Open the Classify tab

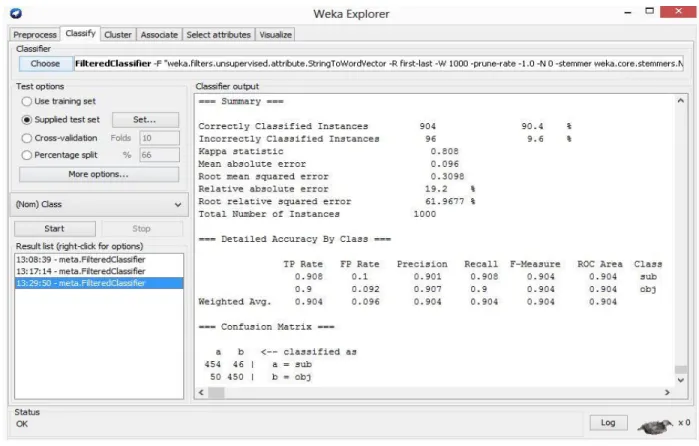pyautogui.click(x=80, y=33)
